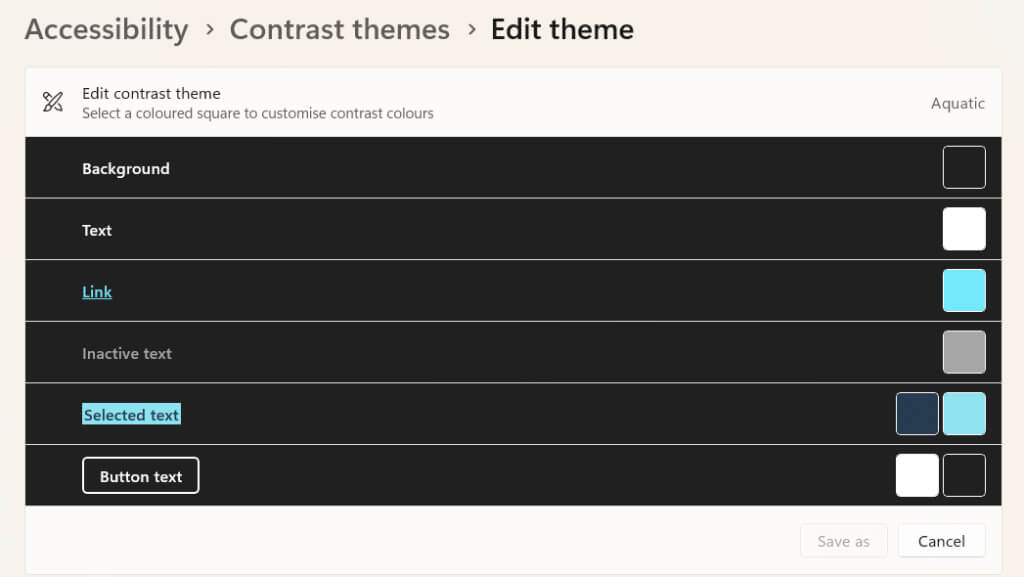The height and width of the screenshot is (577, 1024).
Task: Open the Background colour square
Action: coord(964,167)
